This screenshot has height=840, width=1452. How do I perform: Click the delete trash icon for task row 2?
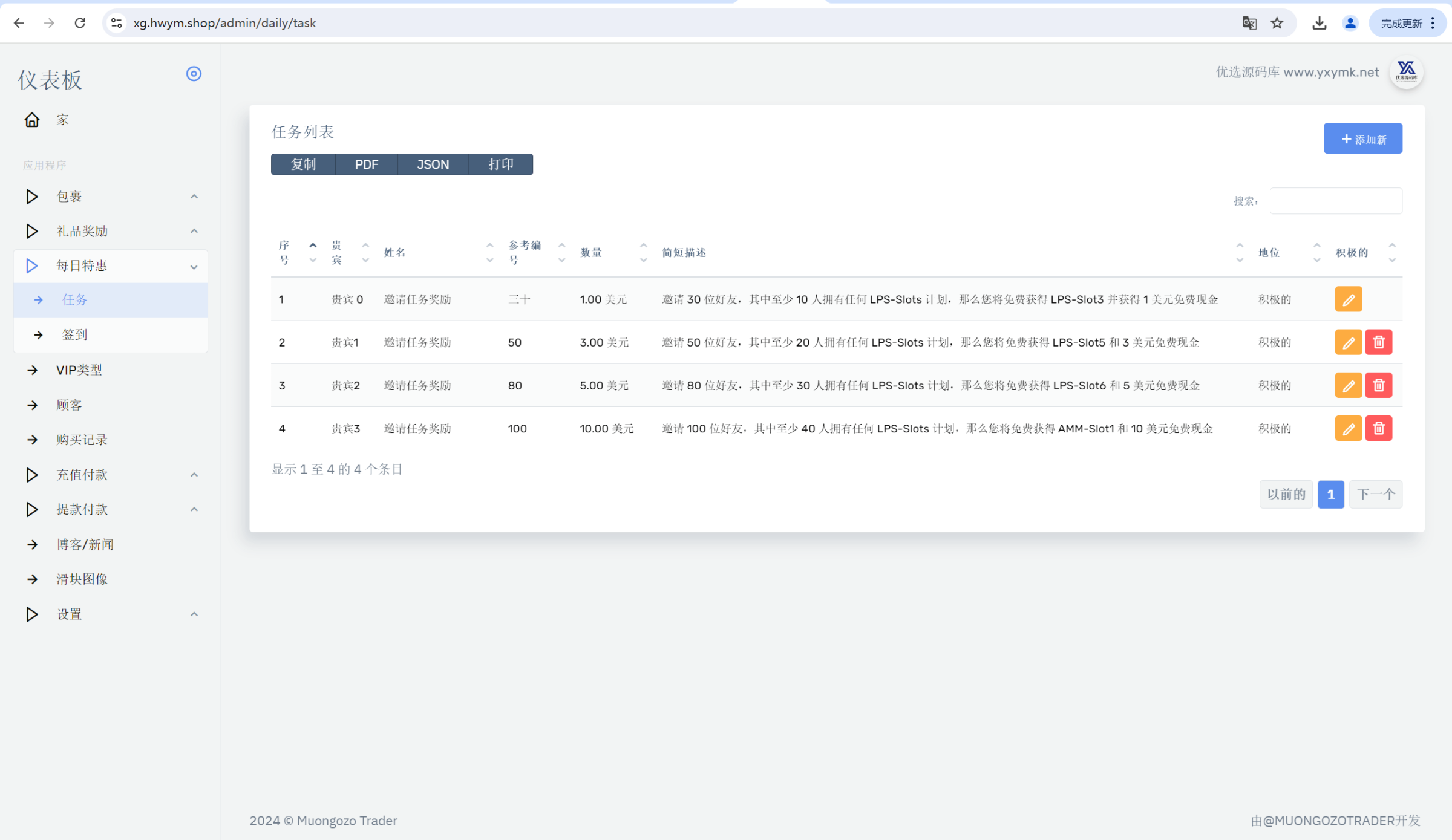tap(1379, 342)
